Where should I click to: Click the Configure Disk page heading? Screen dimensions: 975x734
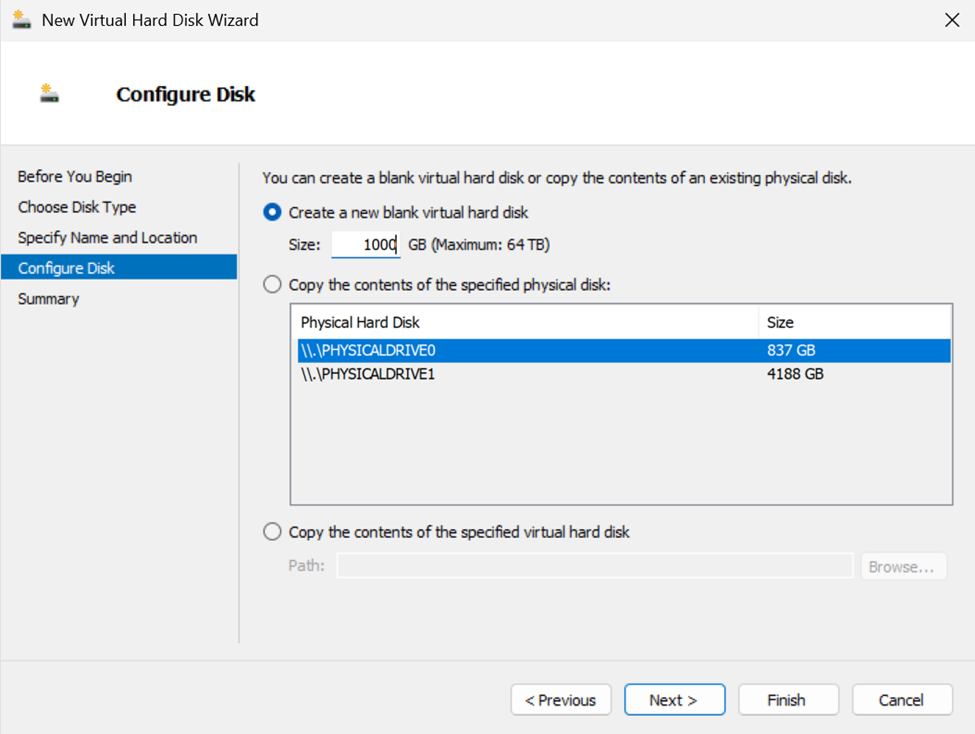pos(185,94)
